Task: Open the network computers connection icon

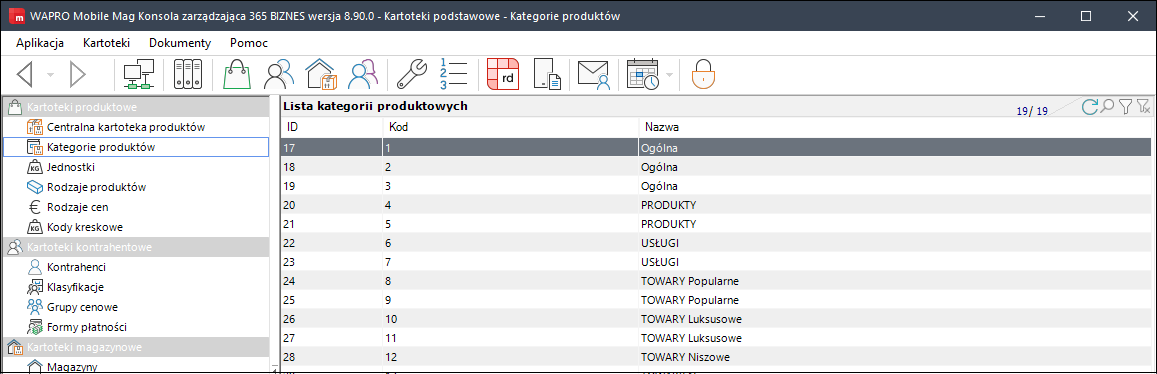Action: pos(138,75)
